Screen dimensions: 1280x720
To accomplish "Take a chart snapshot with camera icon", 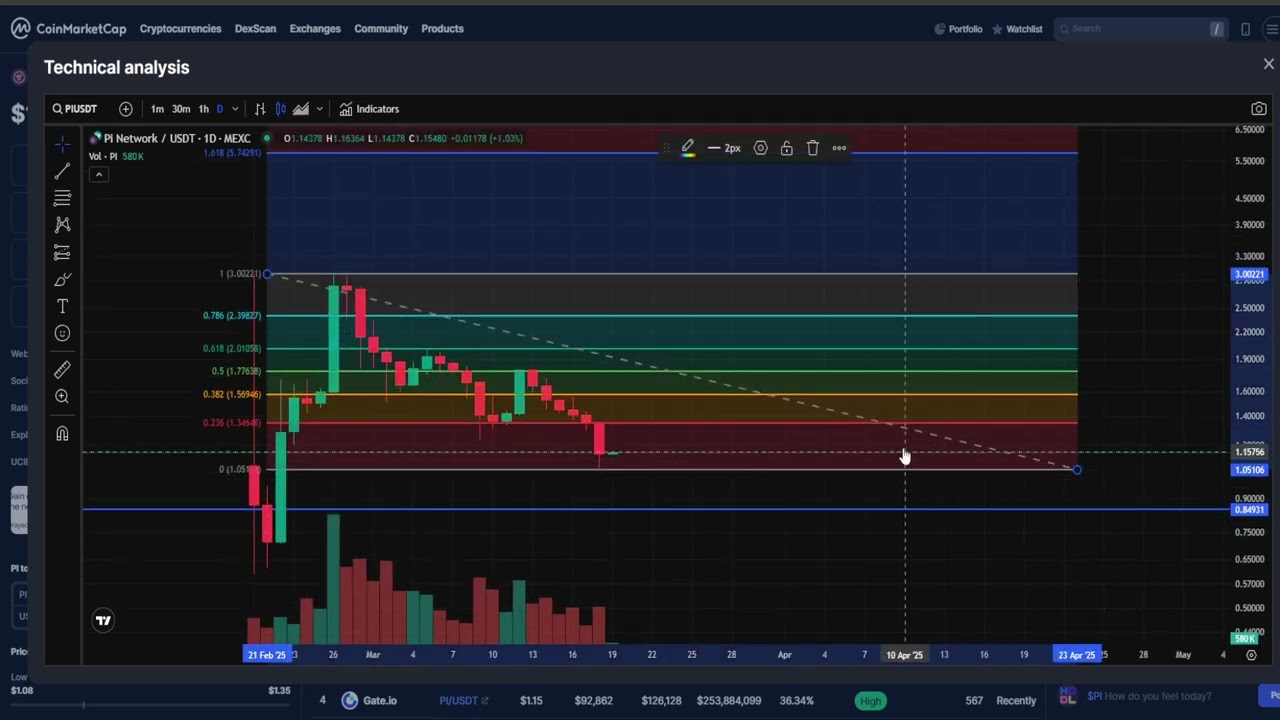I will pos(1258,109).
